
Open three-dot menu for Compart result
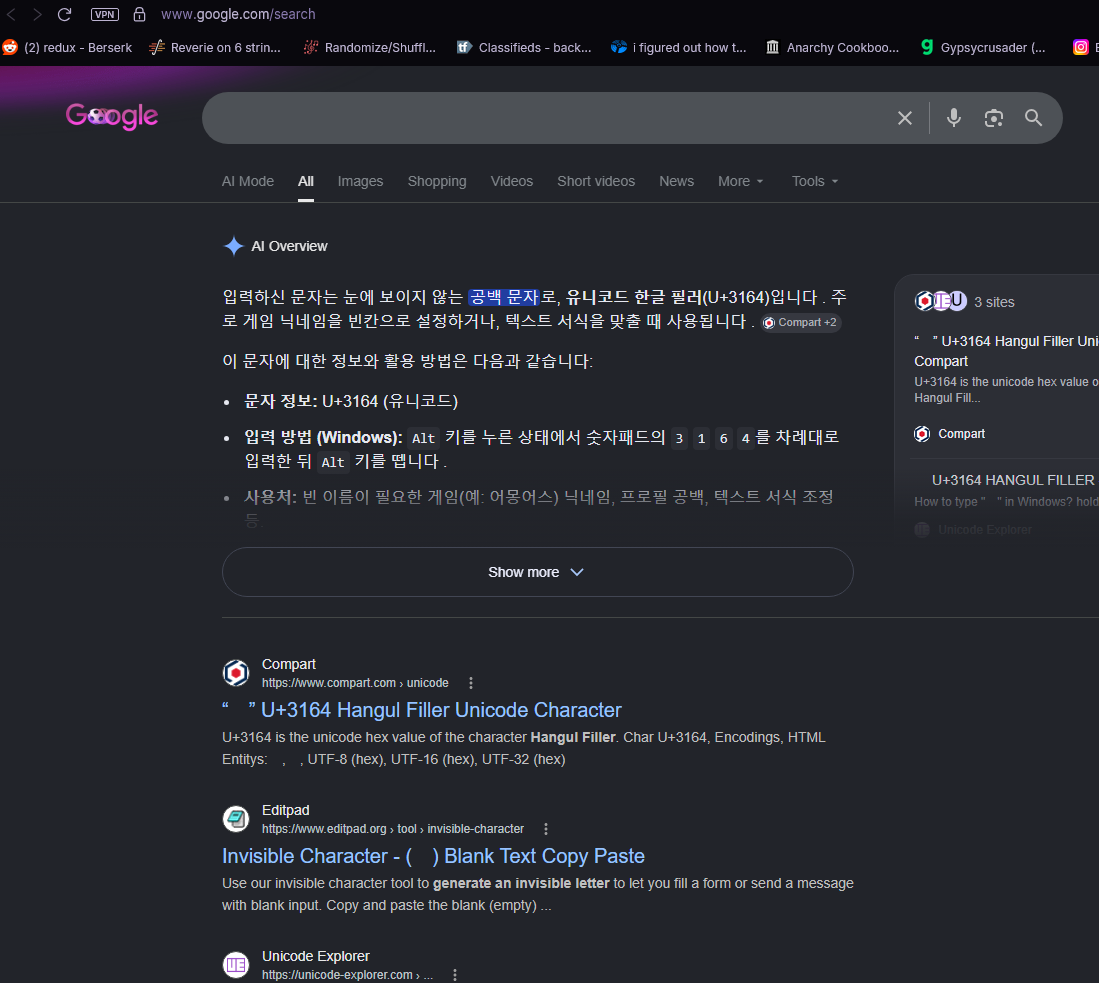pyautogui.click(x=471, y=683)
